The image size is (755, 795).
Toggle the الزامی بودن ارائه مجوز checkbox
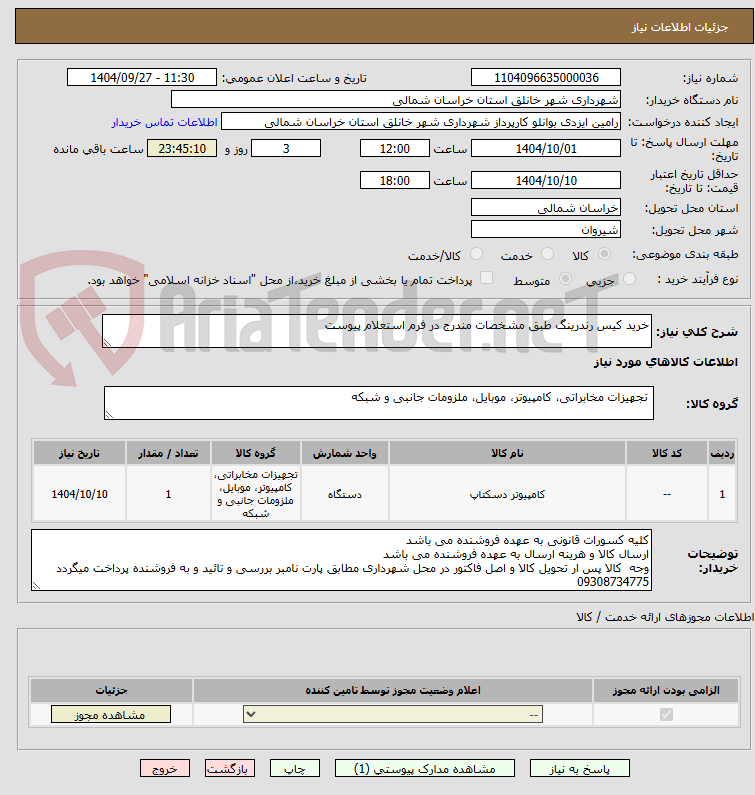666,714
